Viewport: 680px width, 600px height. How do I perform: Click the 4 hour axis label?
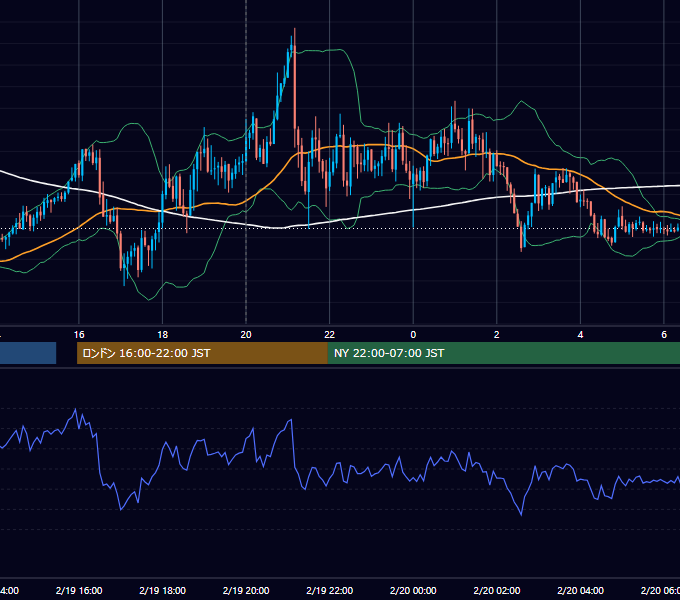[580, 335]
